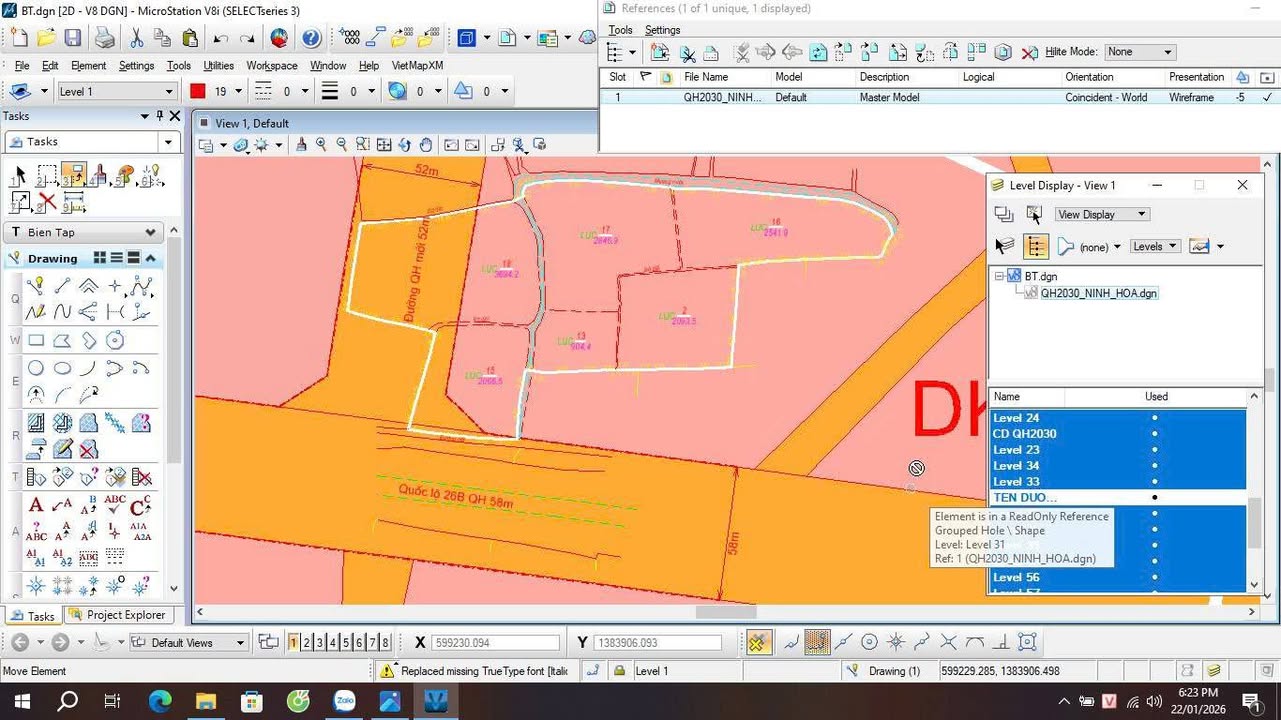The image size is (1281, 720).
Task: Click the Attach Reference icon
Action: [659, 52]
